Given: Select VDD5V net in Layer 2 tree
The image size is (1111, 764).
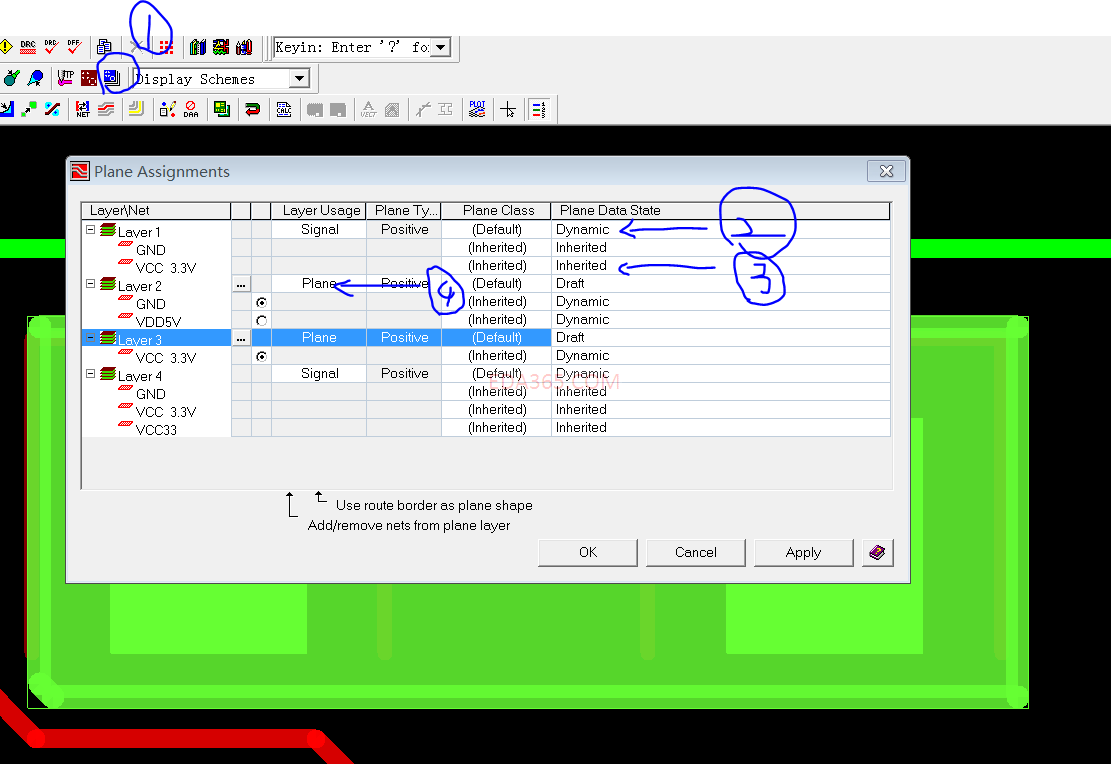Looking at the screenshot, I should [158, 322].
